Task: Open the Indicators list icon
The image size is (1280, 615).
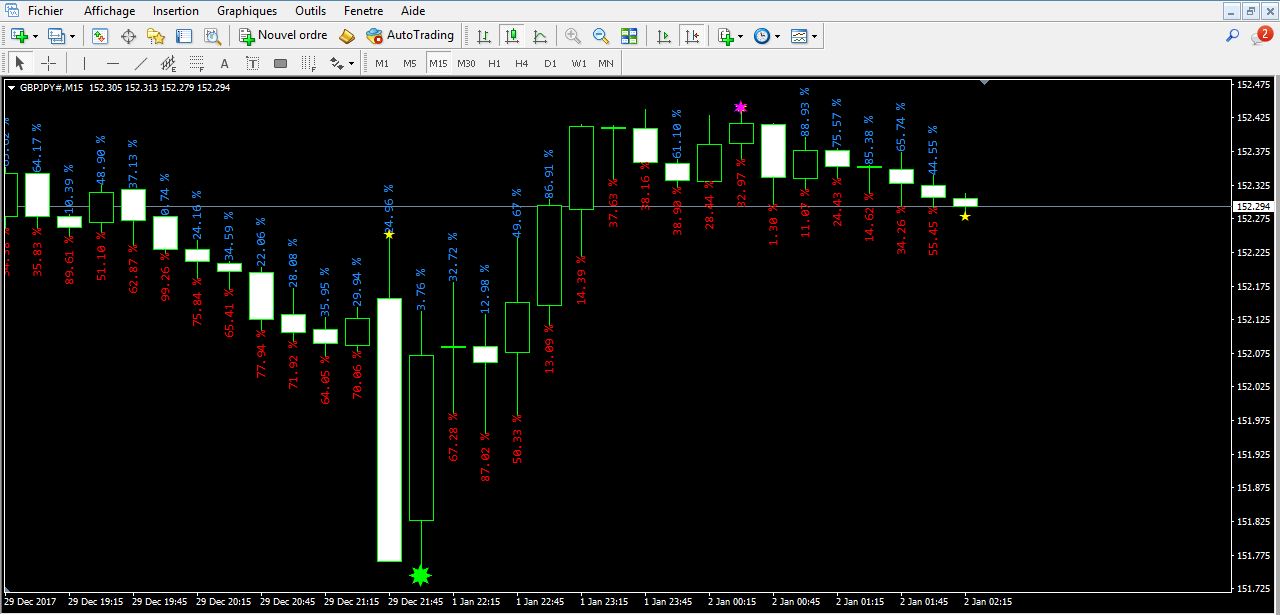Action: [726, 36]
